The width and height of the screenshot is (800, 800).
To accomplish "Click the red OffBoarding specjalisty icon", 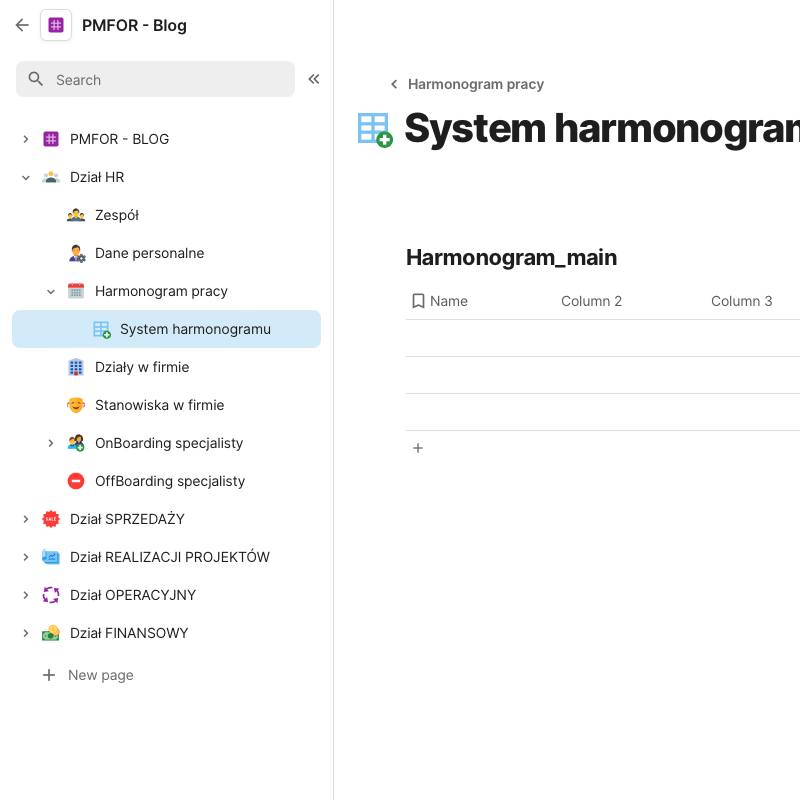I will coord(76,481).
